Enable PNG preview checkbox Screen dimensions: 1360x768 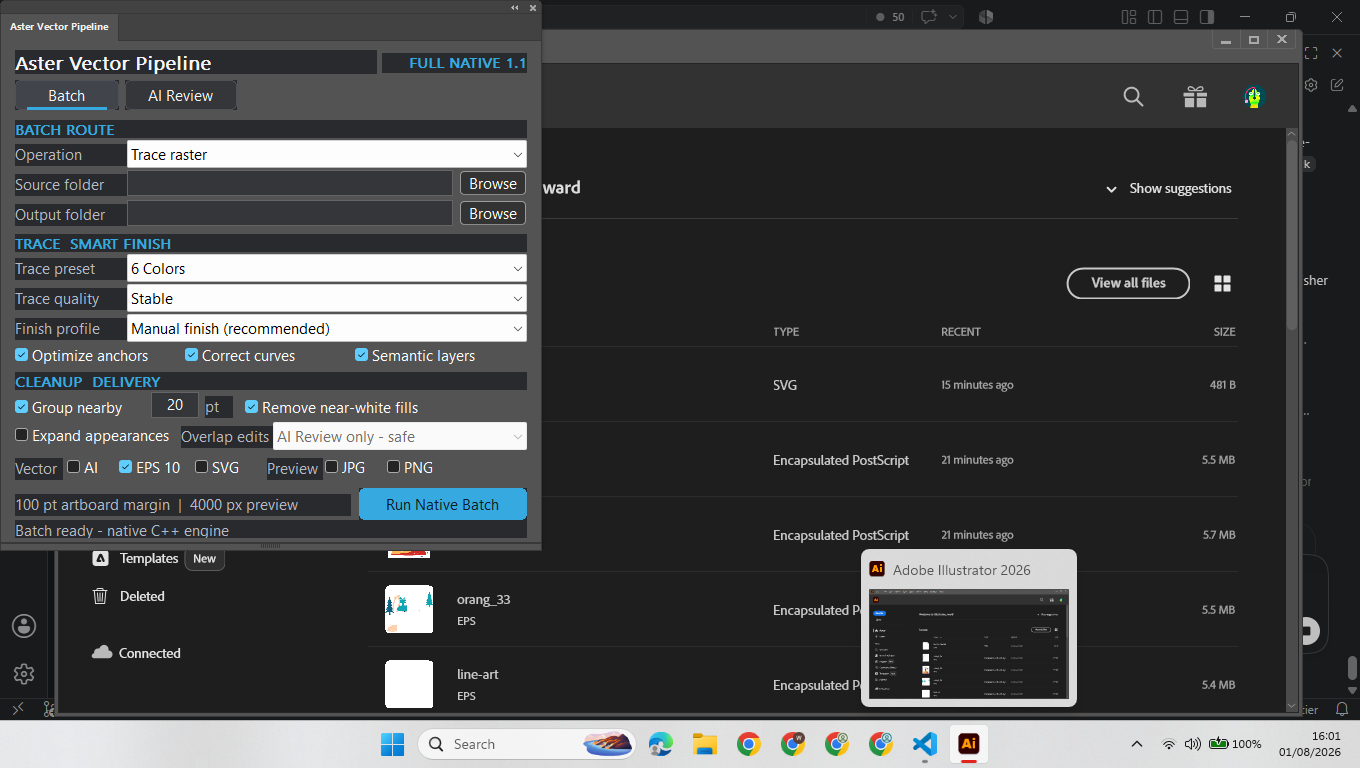pyautogui.click(x=394, y=466)
